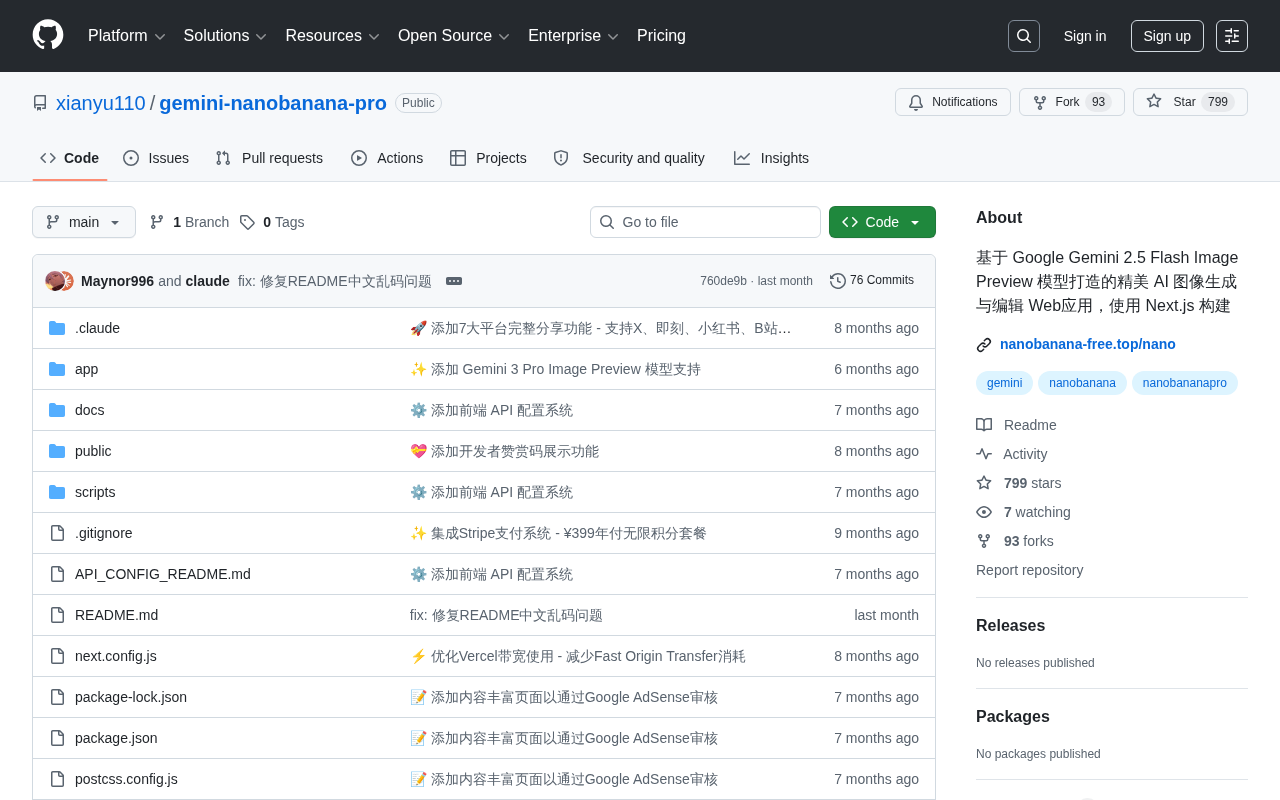Open the GitHub homepage logo

click(x=48, y=35)
